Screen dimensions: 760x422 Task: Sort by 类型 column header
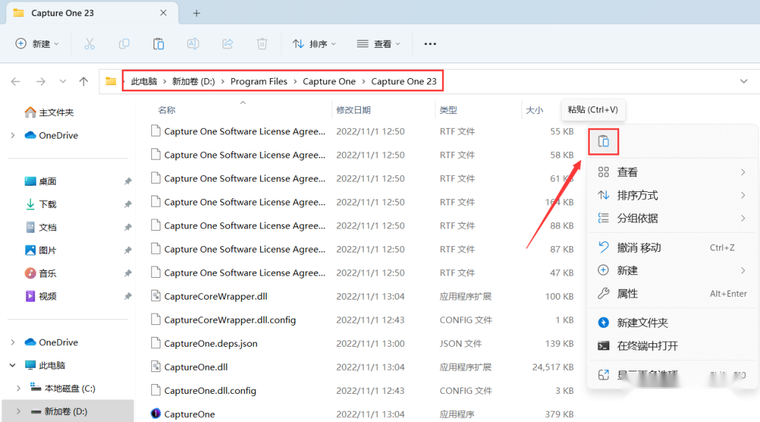pos(448,110)
